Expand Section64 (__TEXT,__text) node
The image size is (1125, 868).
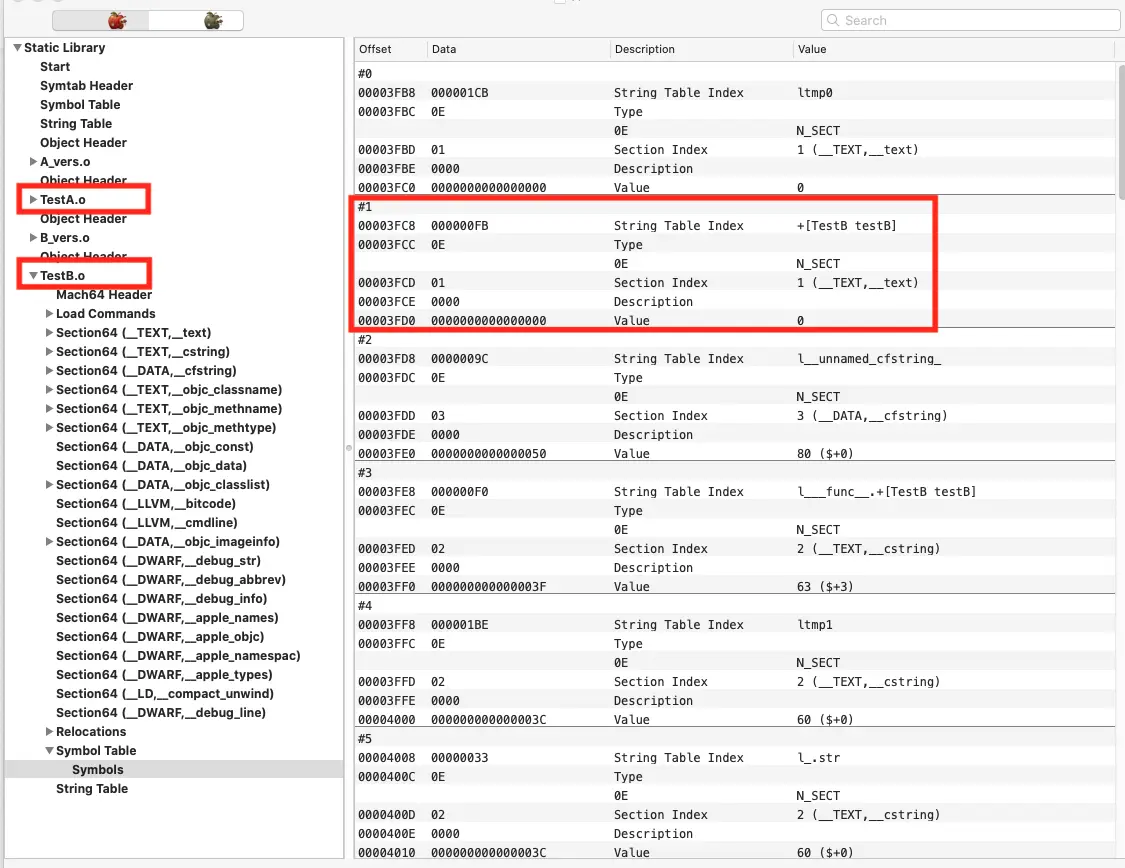pyautogui.click(x=50, y=333)
